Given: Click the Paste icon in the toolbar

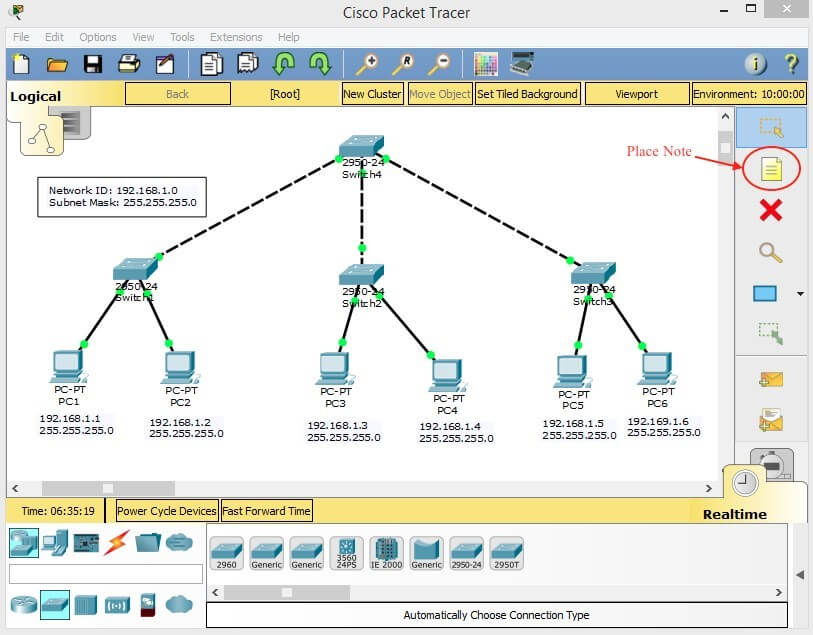Looking at the screenshot, I should [x=248, y=64].
